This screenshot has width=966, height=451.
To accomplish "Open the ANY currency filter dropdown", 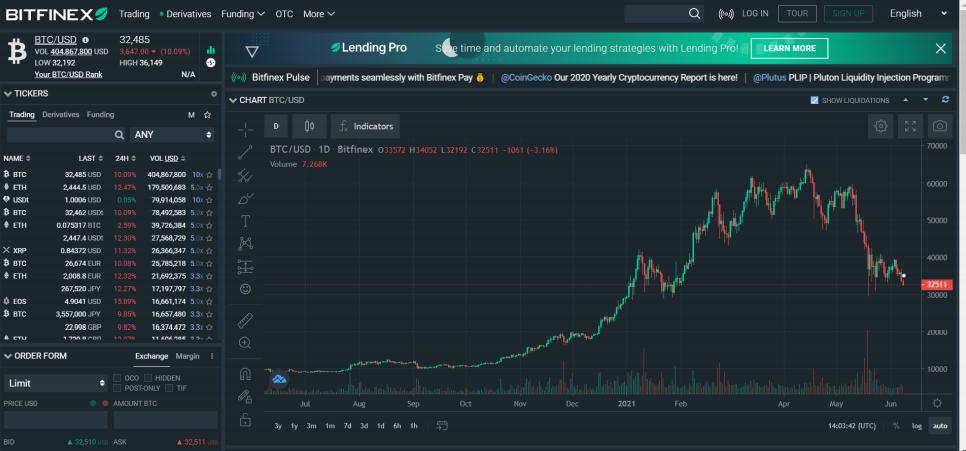I will tap(172, 134).
